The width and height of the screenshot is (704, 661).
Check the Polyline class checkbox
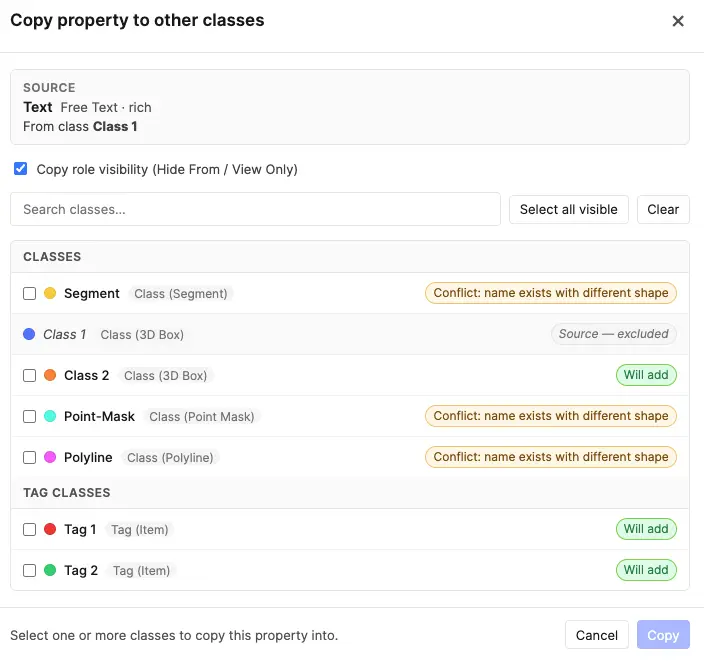(30, 458)
